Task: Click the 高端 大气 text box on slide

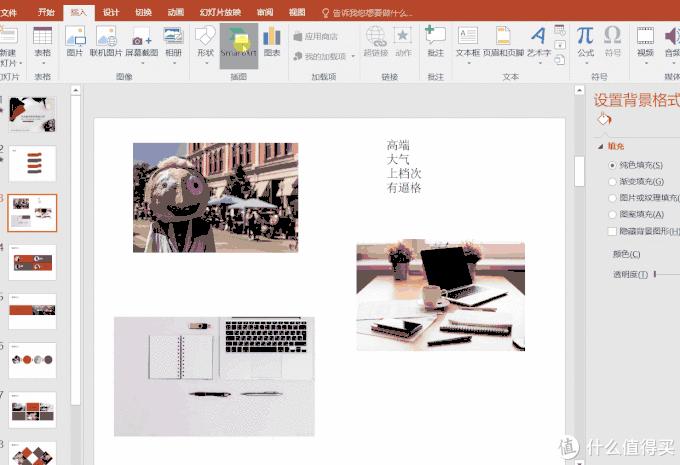Action: (404, 166)
